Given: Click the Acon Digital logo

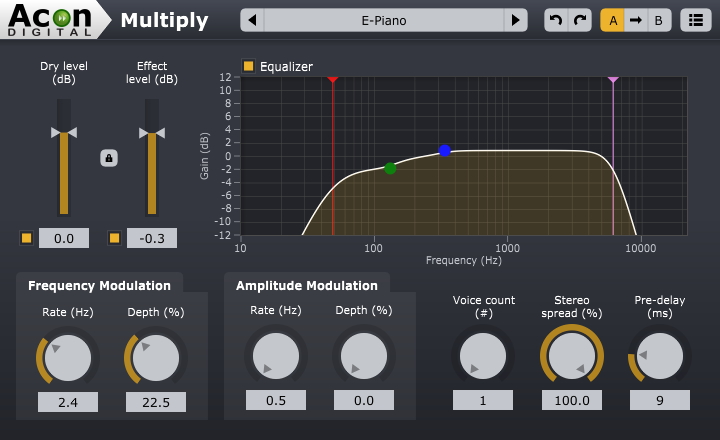Looking at the screenshot, I should click(50, 19).
